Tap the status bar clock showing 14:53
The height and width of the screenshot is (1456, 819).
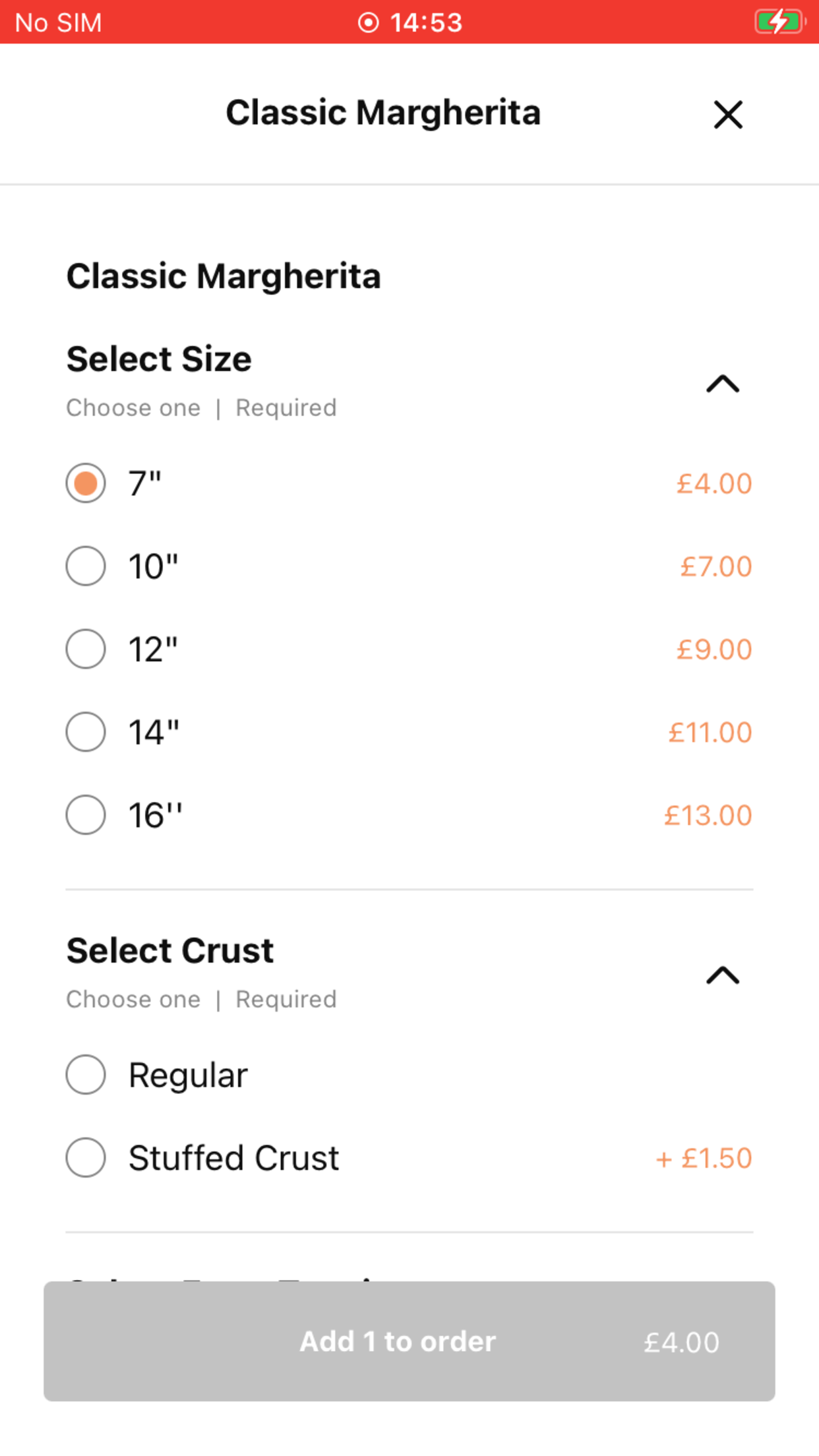point(426,22)
